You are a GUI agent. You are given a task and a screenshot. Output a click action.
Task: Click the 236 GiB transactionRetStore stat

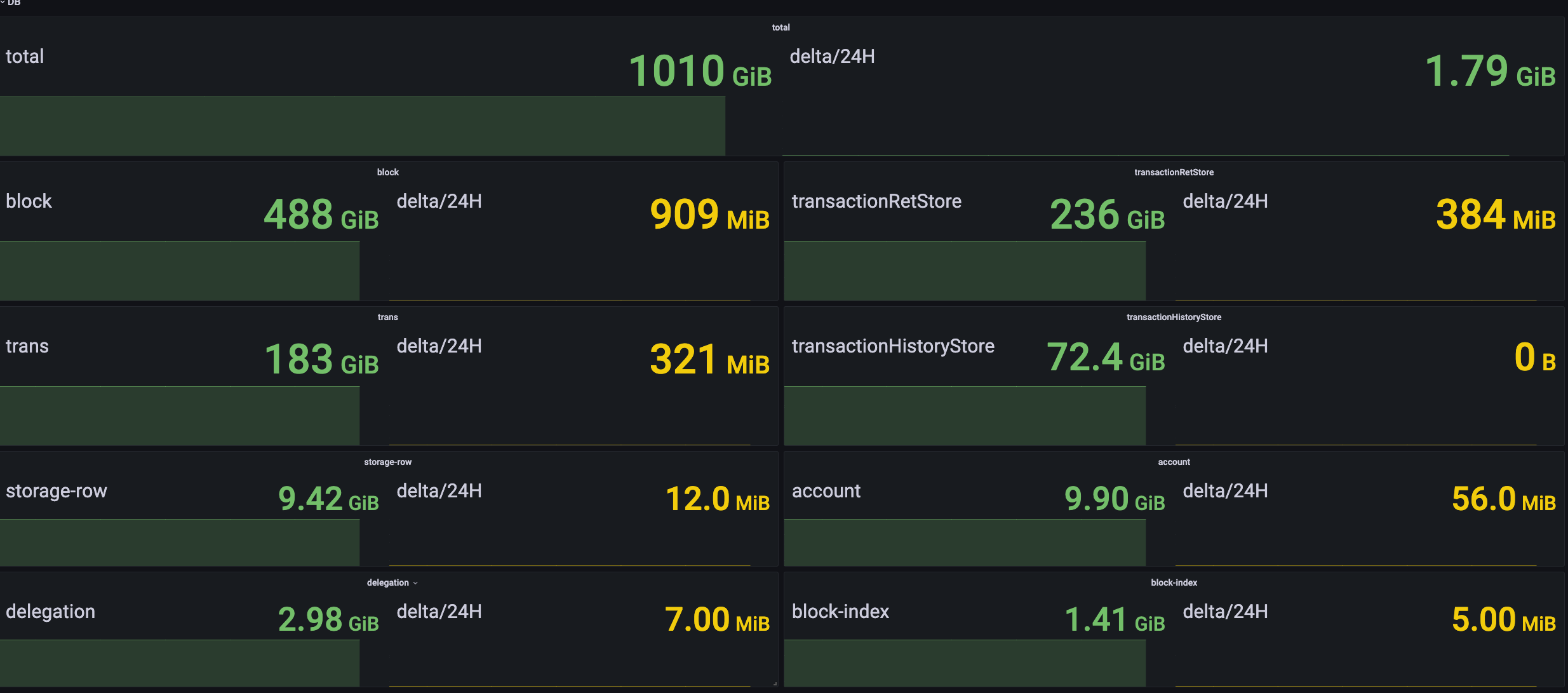pos(1107,215)
